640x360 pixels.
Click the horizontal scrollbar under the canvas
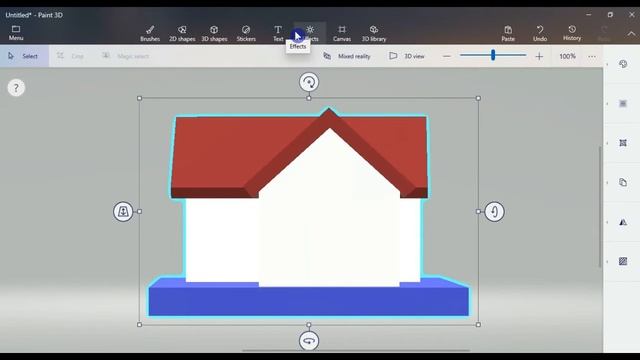(x=356, y=350)
